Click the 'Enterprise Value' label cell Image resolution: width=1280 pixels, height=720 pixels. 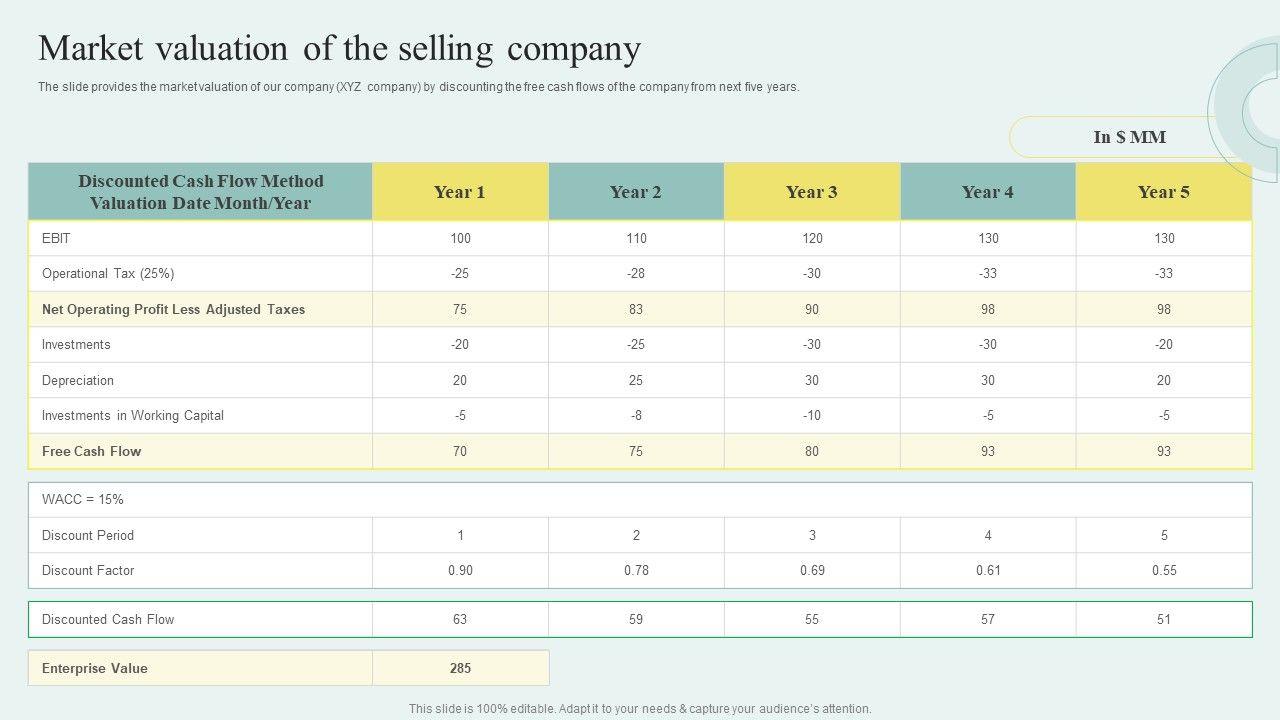tap(95, 669)
